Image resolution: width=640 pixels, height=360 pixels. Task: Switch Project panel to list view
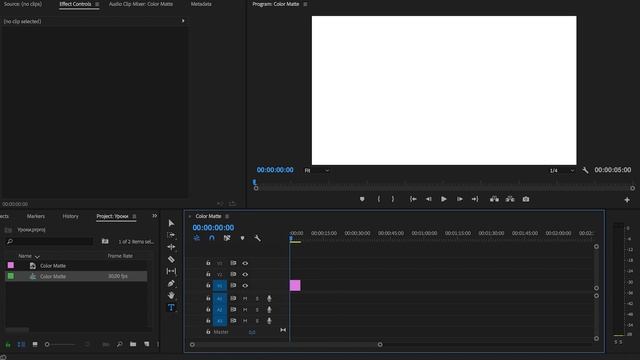tap(21, 344)
